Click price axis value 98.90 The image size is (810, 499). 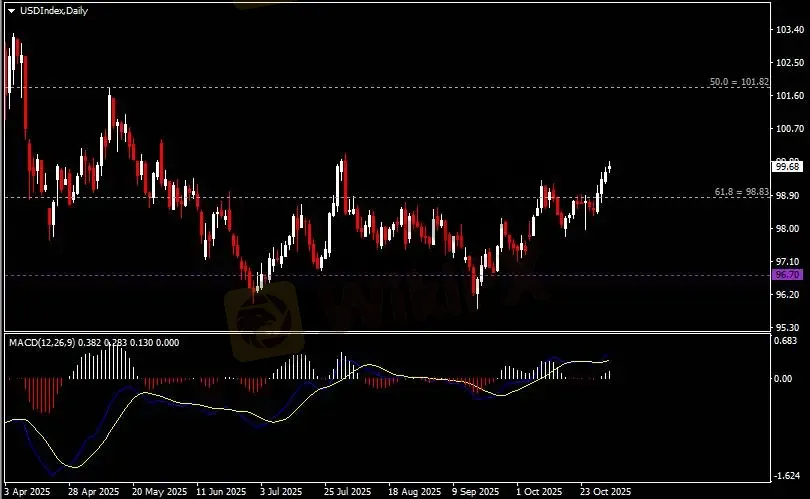(788, 196)
